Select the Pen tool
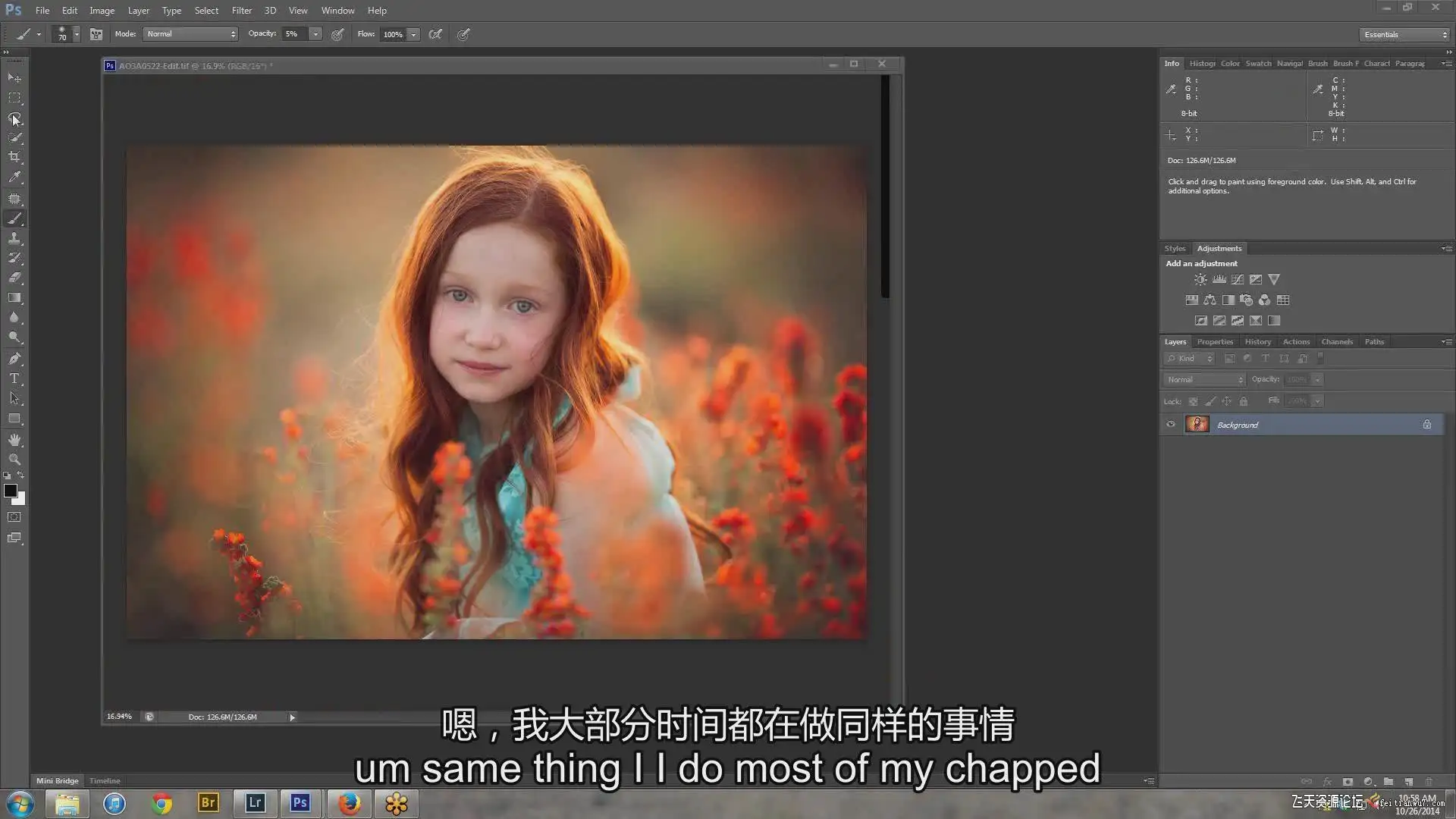 click(14, 359)
